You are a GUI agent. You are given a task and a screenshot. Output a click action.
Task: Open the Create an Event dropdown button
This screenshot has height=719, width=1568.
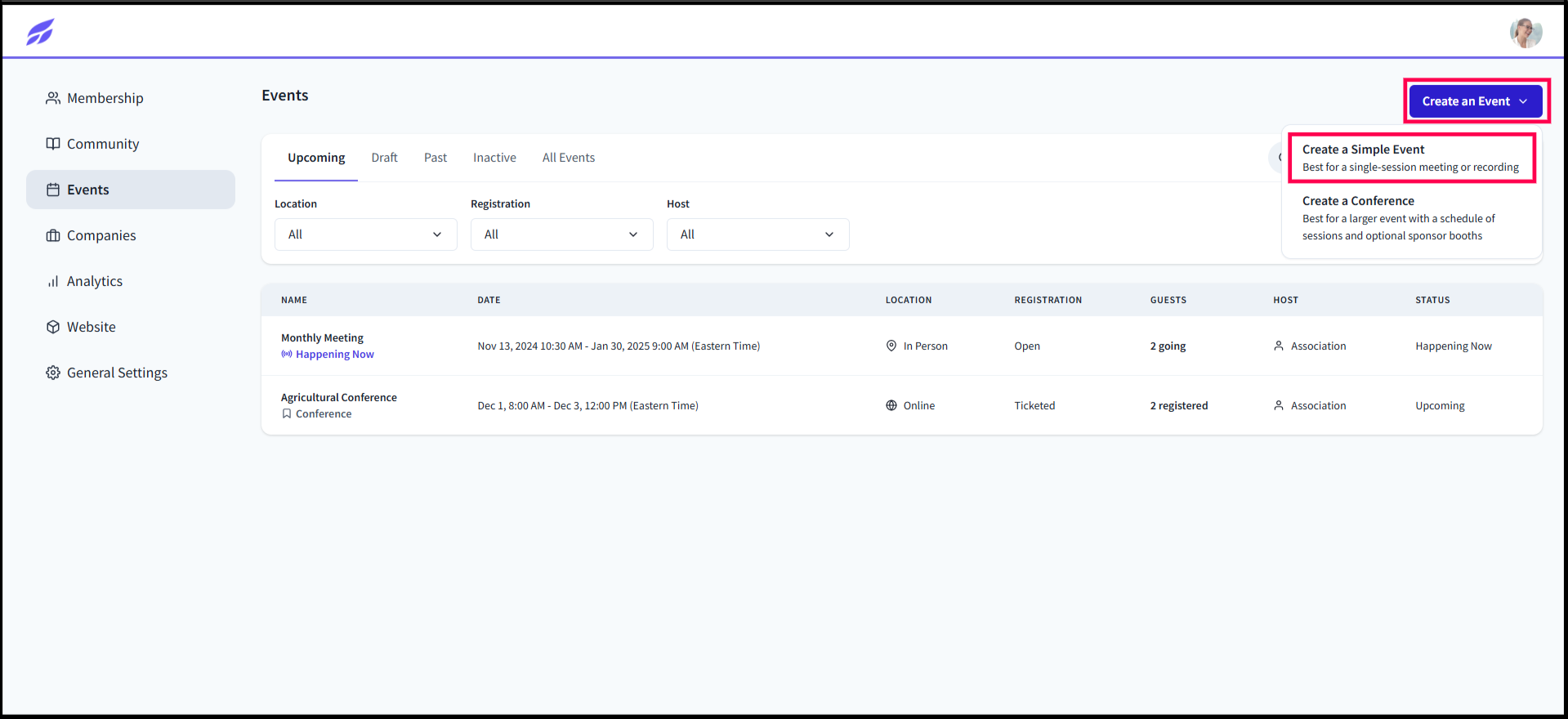[x=1475, y=101]
